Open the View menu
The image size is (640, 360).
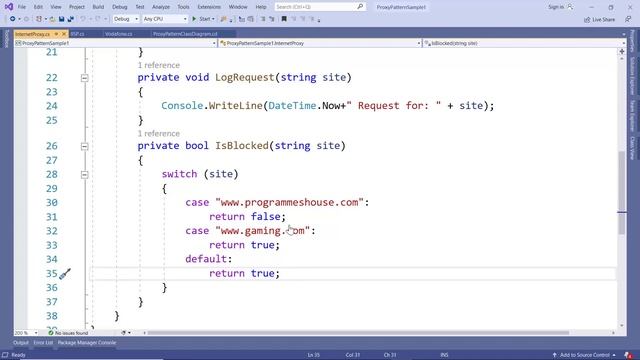pyautogui.click(x=56, y=7)
